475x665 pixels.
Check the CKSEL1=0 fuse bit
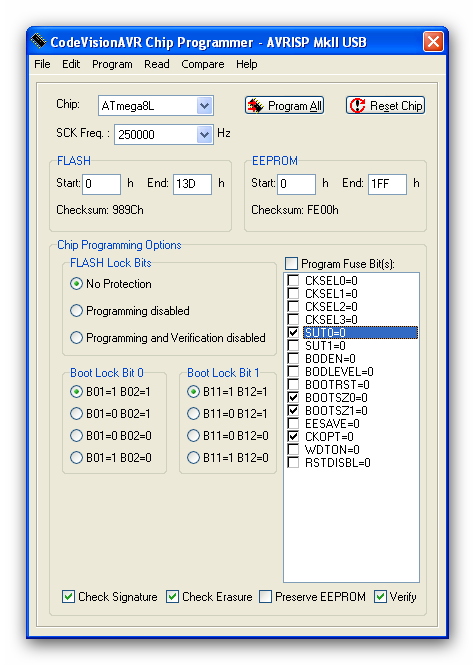[x=293, y=293]
